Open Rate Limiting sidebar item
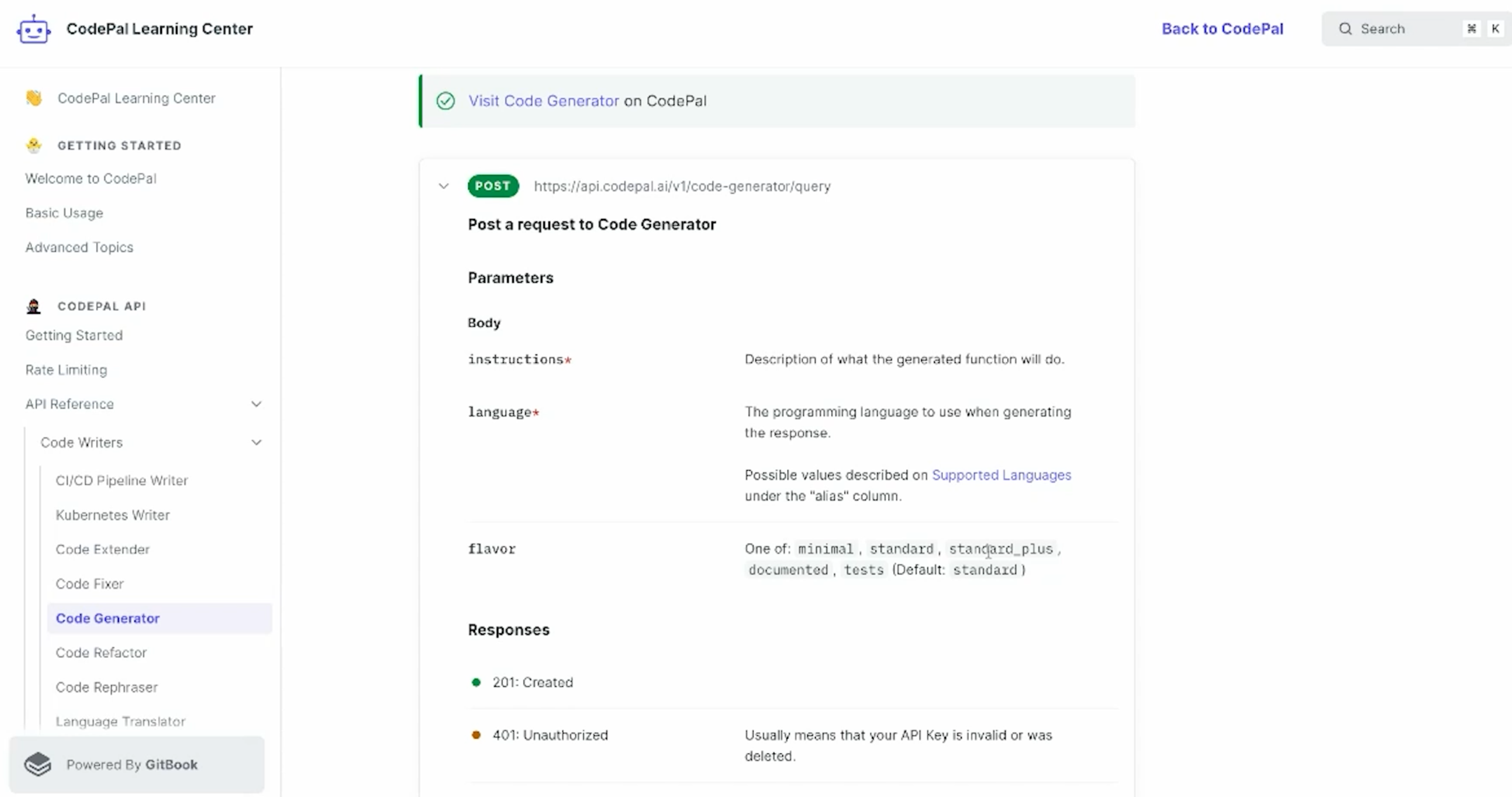1512x797 pixels. 66,369
